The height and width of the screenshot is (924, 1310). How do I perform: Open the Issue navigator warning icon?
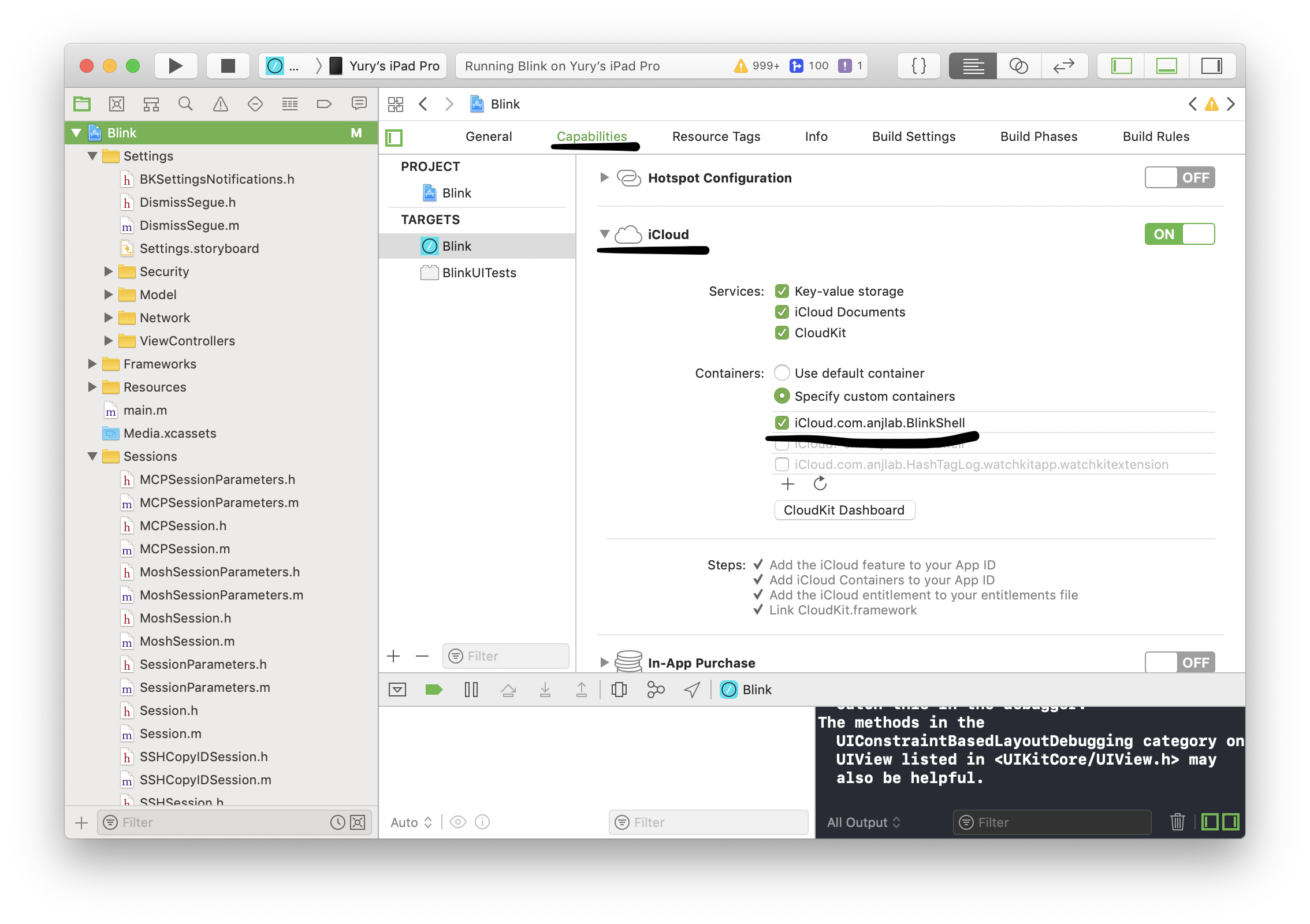(221, 104)
